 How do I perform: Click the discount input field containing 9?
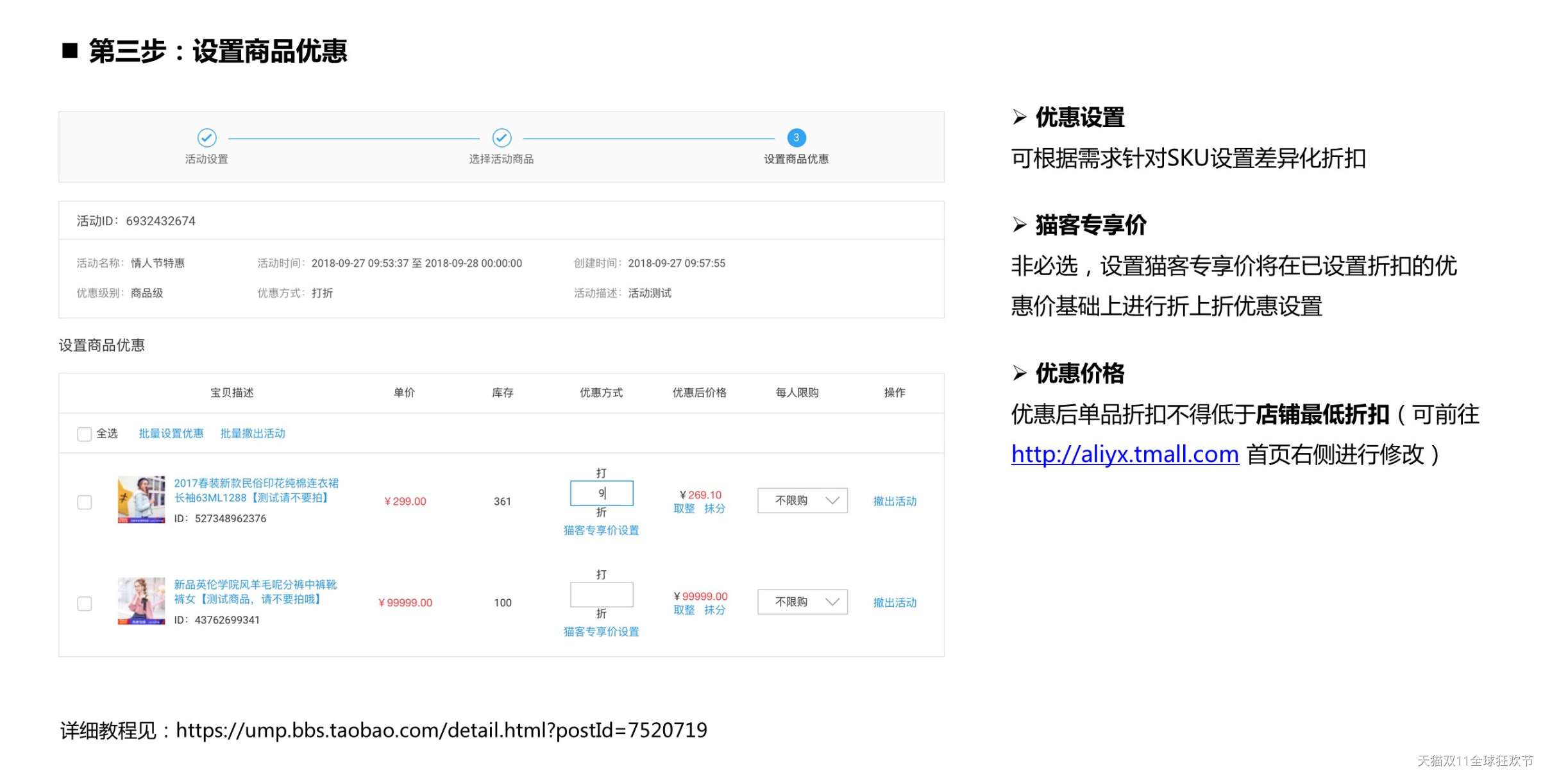[x=601, y=493]
